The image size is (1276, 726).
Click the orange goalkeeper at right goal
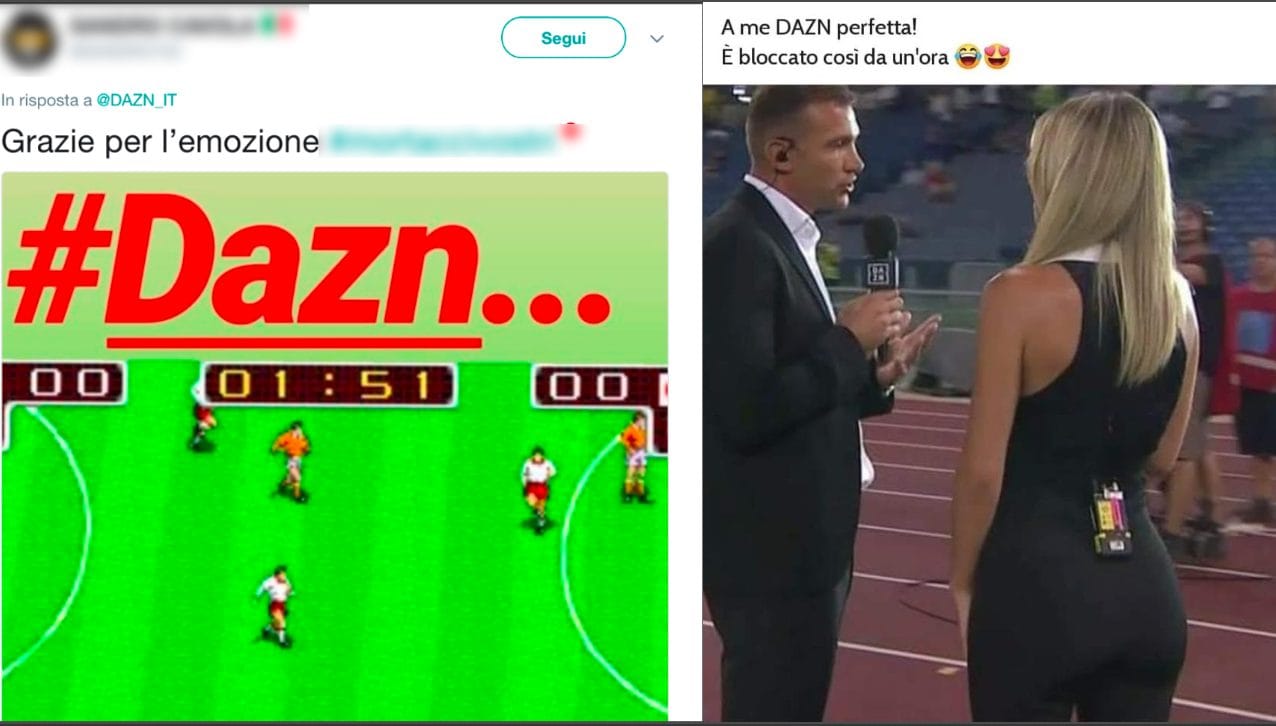(635, 456)
